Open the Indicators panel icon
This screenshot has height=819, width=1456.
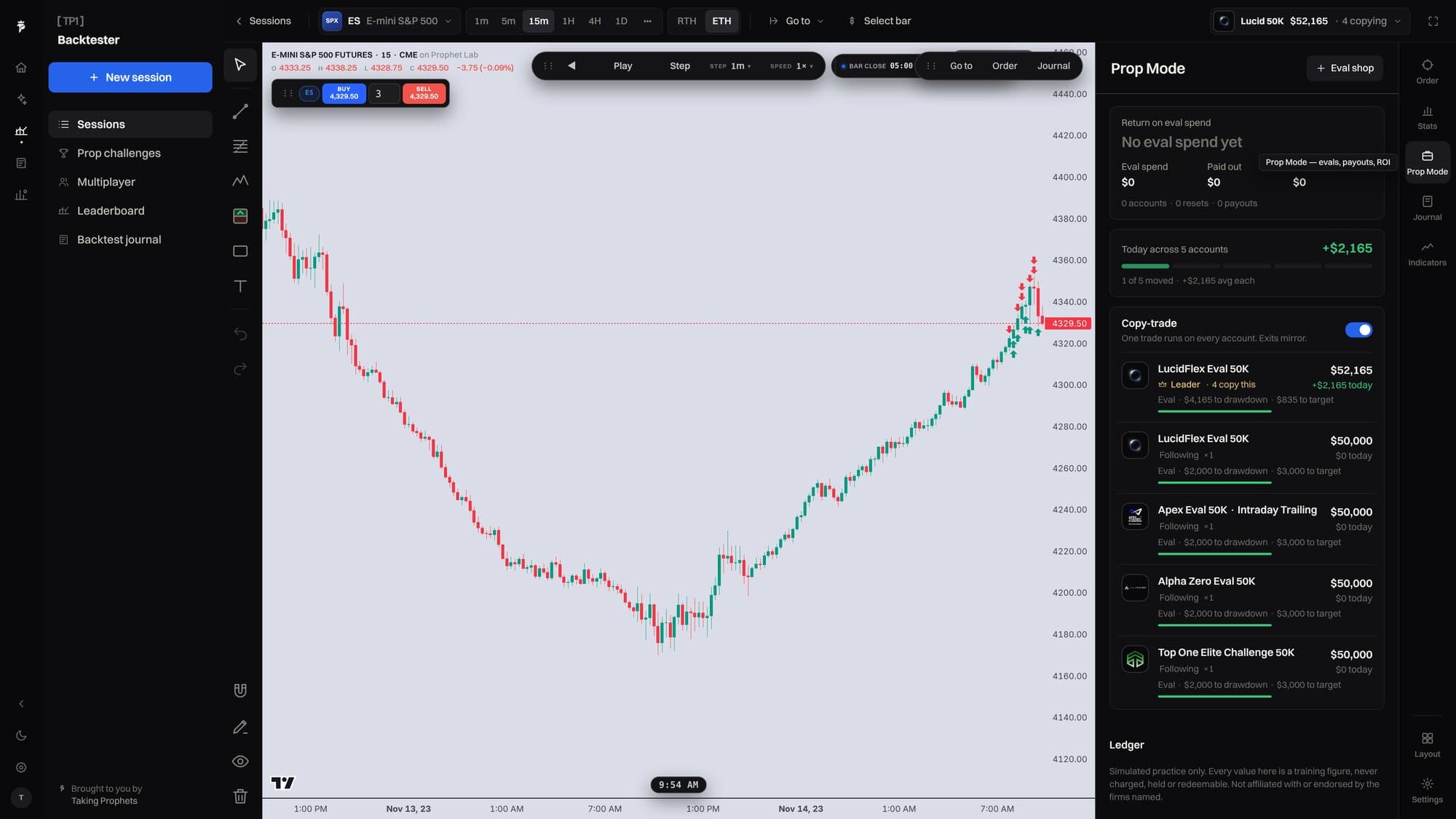point(1427,253)
